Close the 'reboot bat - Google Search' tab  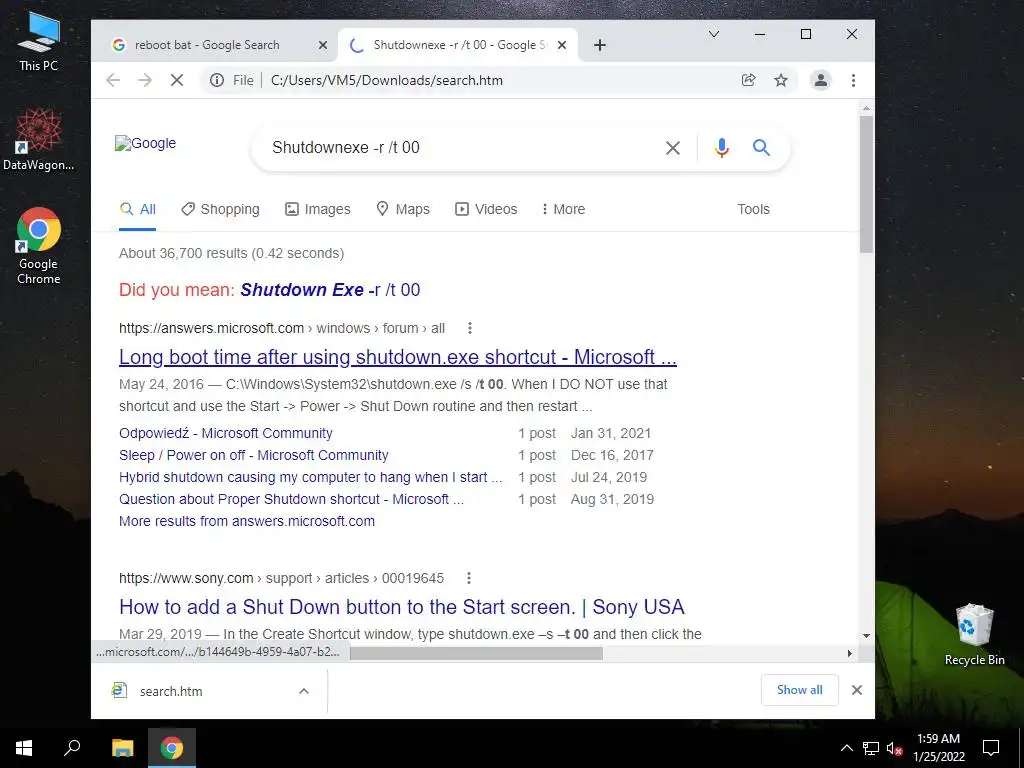(x=323, y=45)
